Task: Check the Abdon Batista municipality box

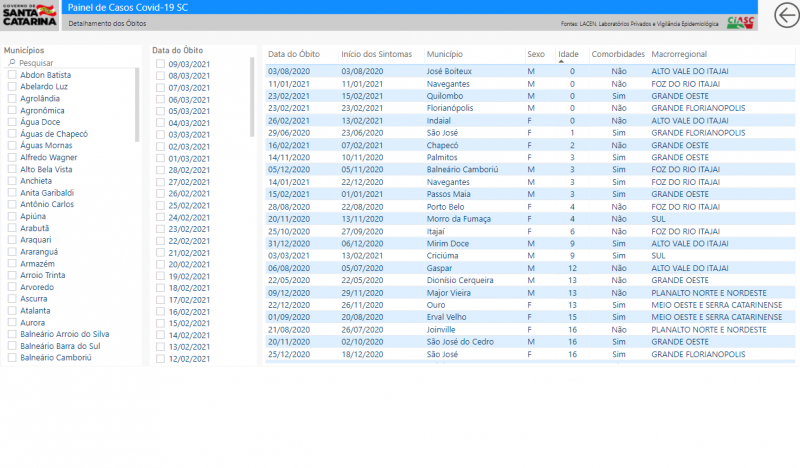Action: point(12,75)
